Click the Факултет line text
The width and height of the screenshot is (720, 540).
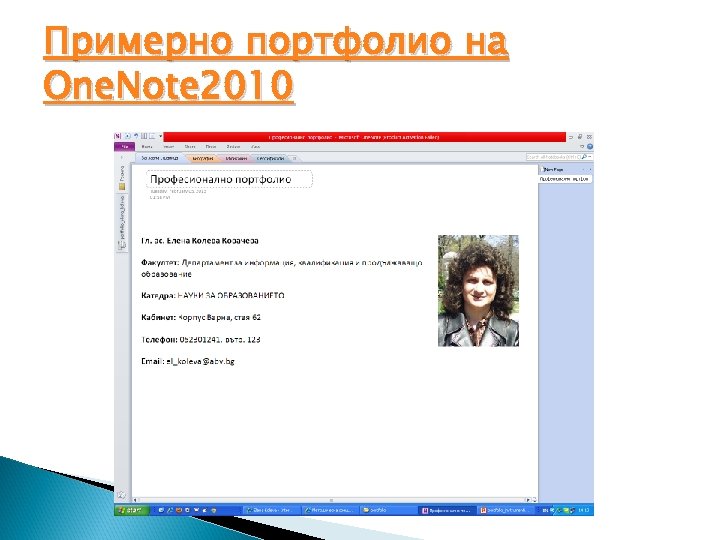[281, 268]
